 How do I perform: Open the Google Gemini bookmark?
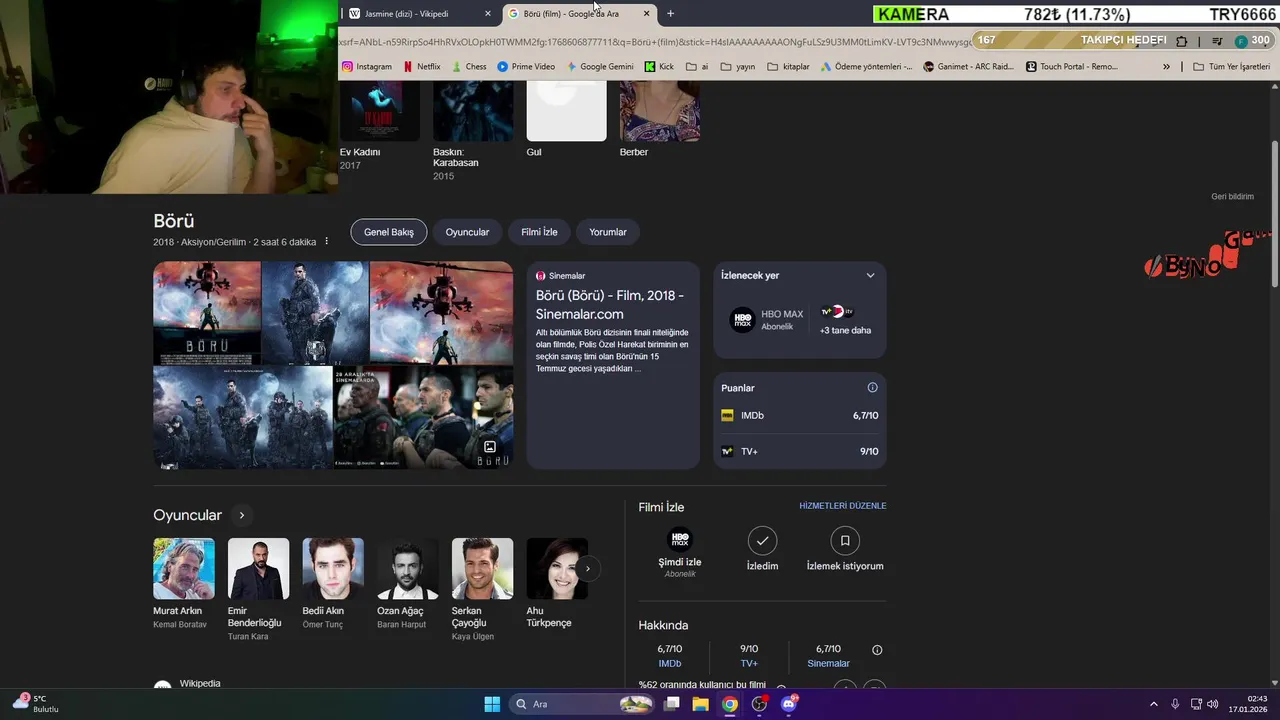pyautogui.click(x=600, y=67)
